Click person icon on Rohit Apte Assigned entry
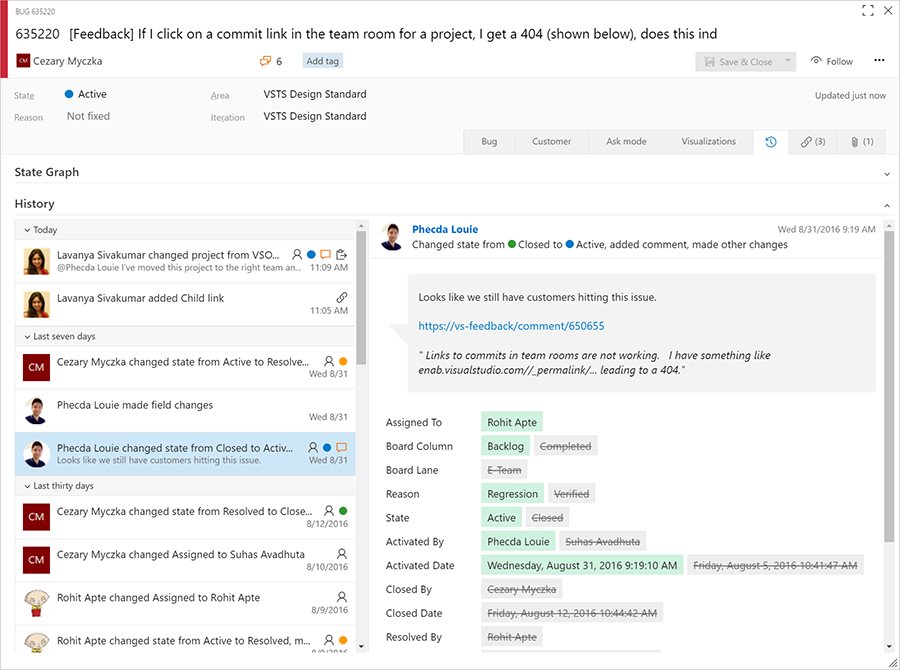This screenshot has width=900, height=670. pos(342,597)
